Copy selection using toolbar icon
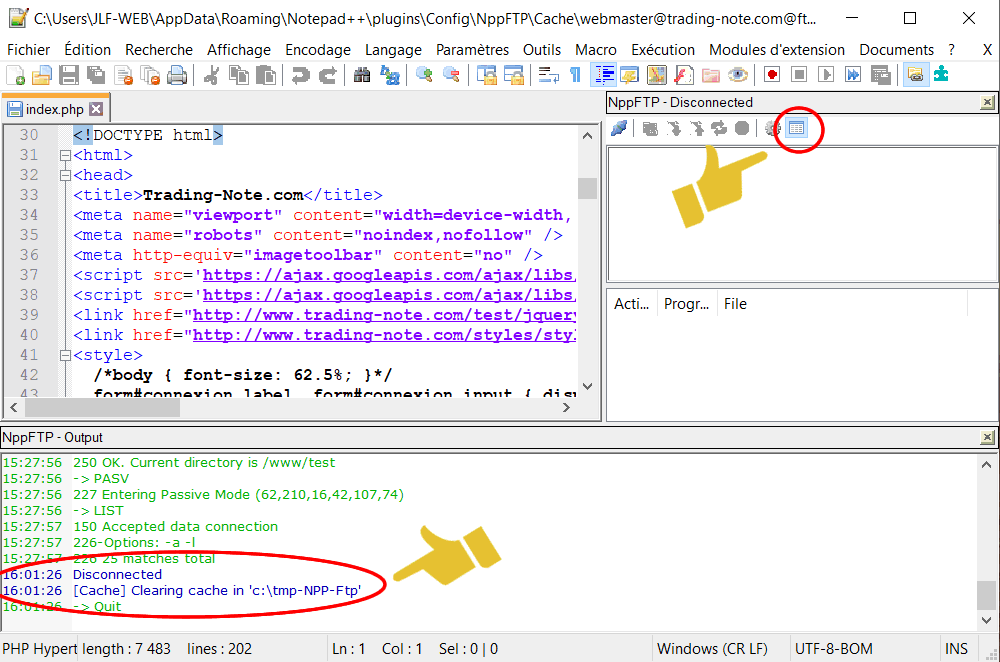The height and width of the screenshot is (662, 1000). [239, 75]
